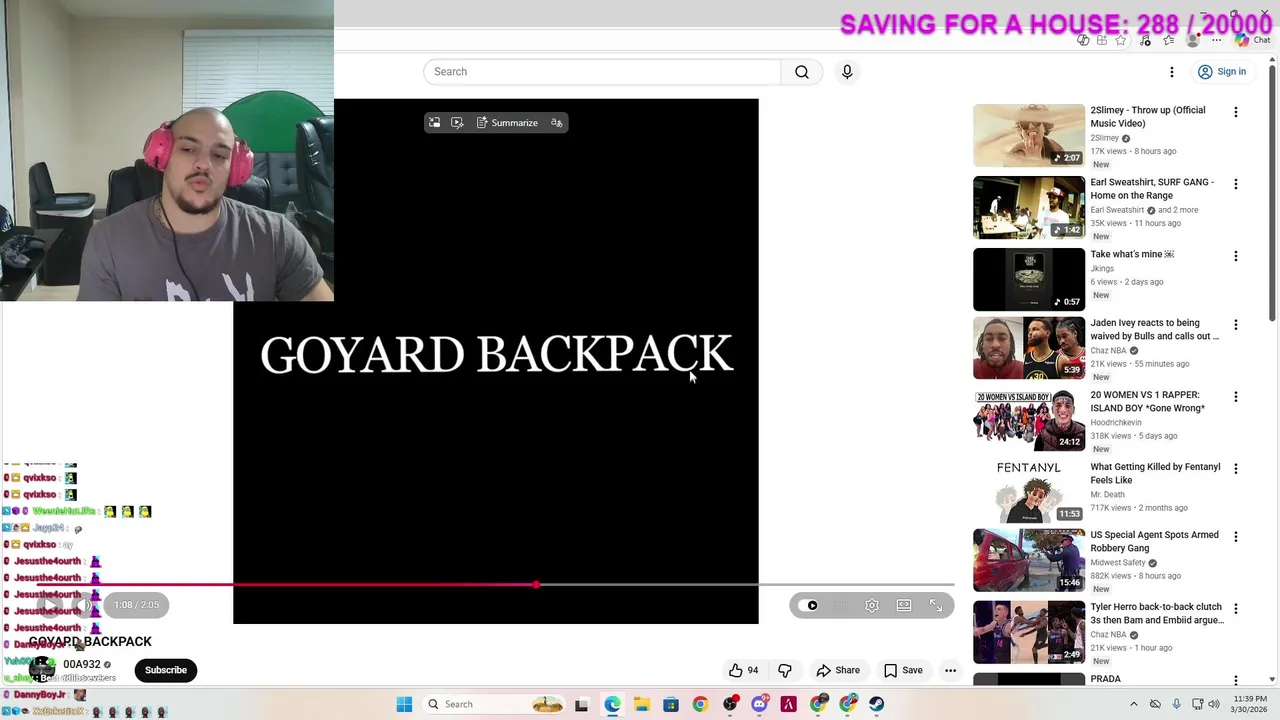Switch to Microsoft Edge on the taskbar
The width and height of the screenshot is (1280, 720).
click(x=612, y=704)
